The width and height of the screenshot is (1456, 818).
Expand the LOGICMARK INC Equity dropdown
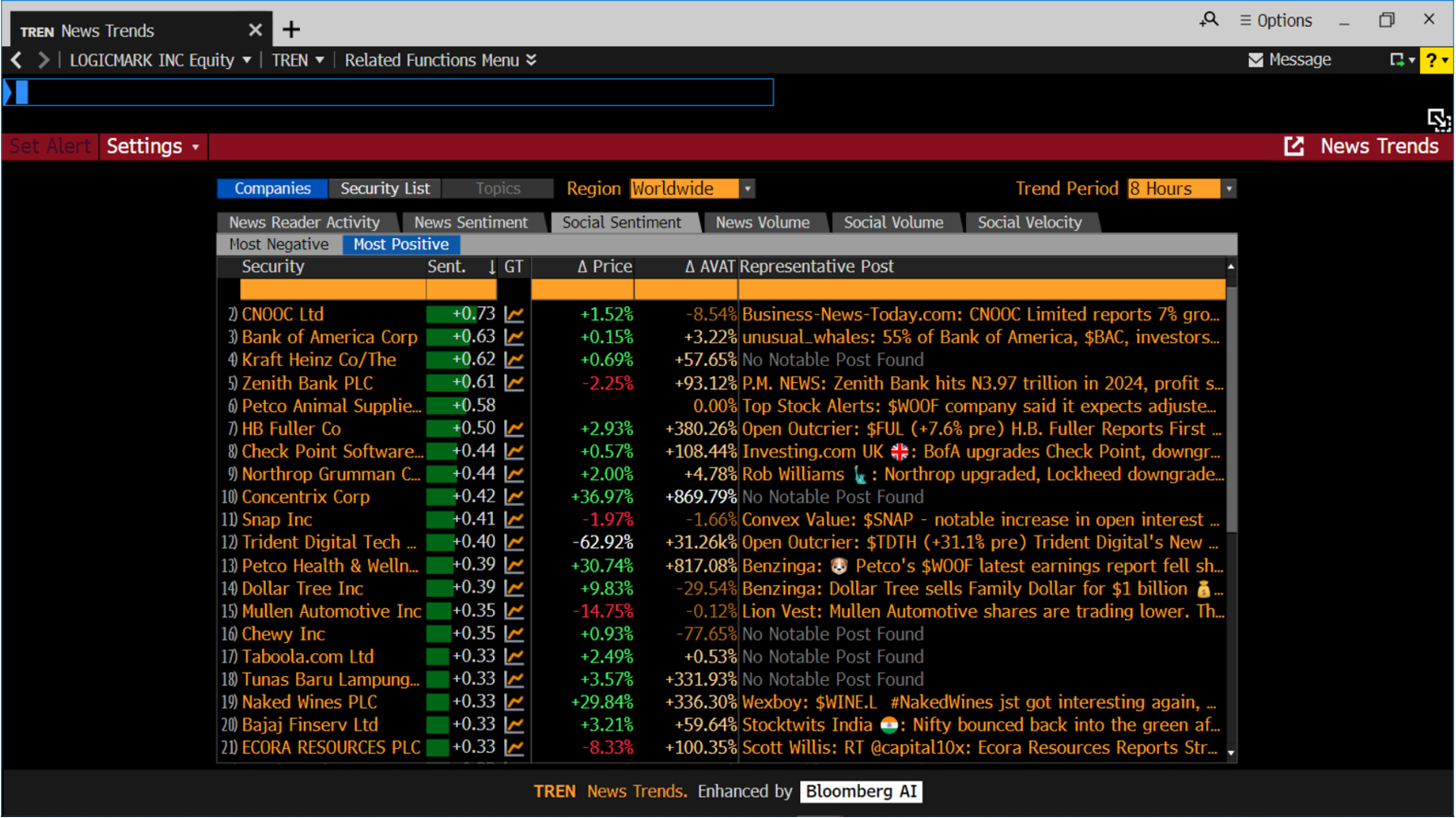[246, 61]
